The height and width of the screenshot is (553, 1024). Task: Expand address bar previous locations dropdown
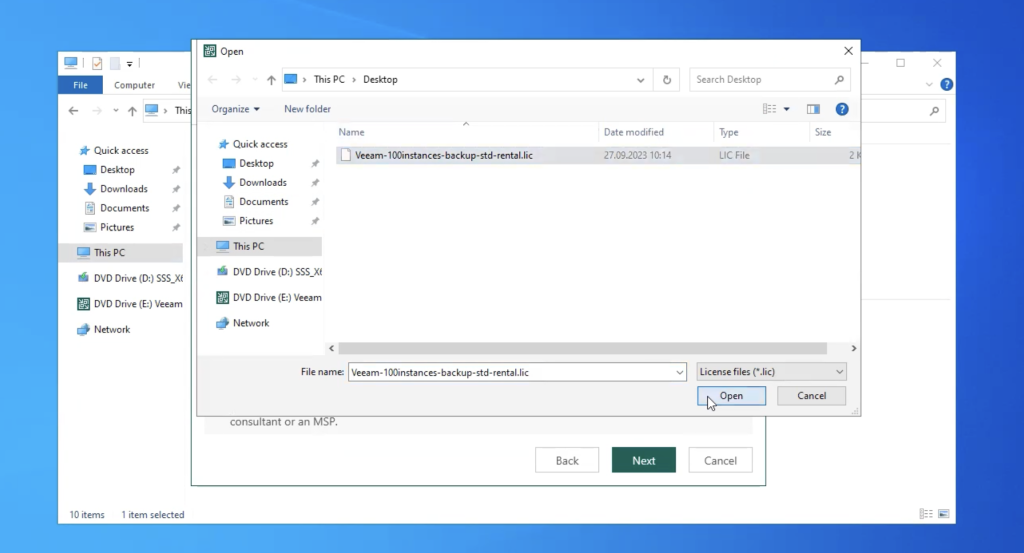[641, 80]
